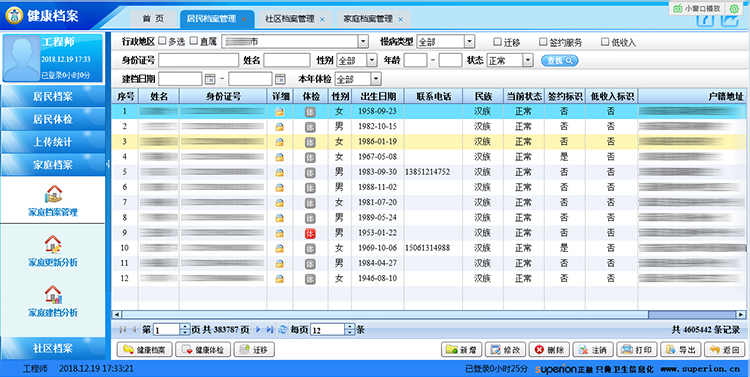The height and width of the screenshot is (377, 750).
Task: Expand the 行政地区 dropdown
Action: pos(363,42)
